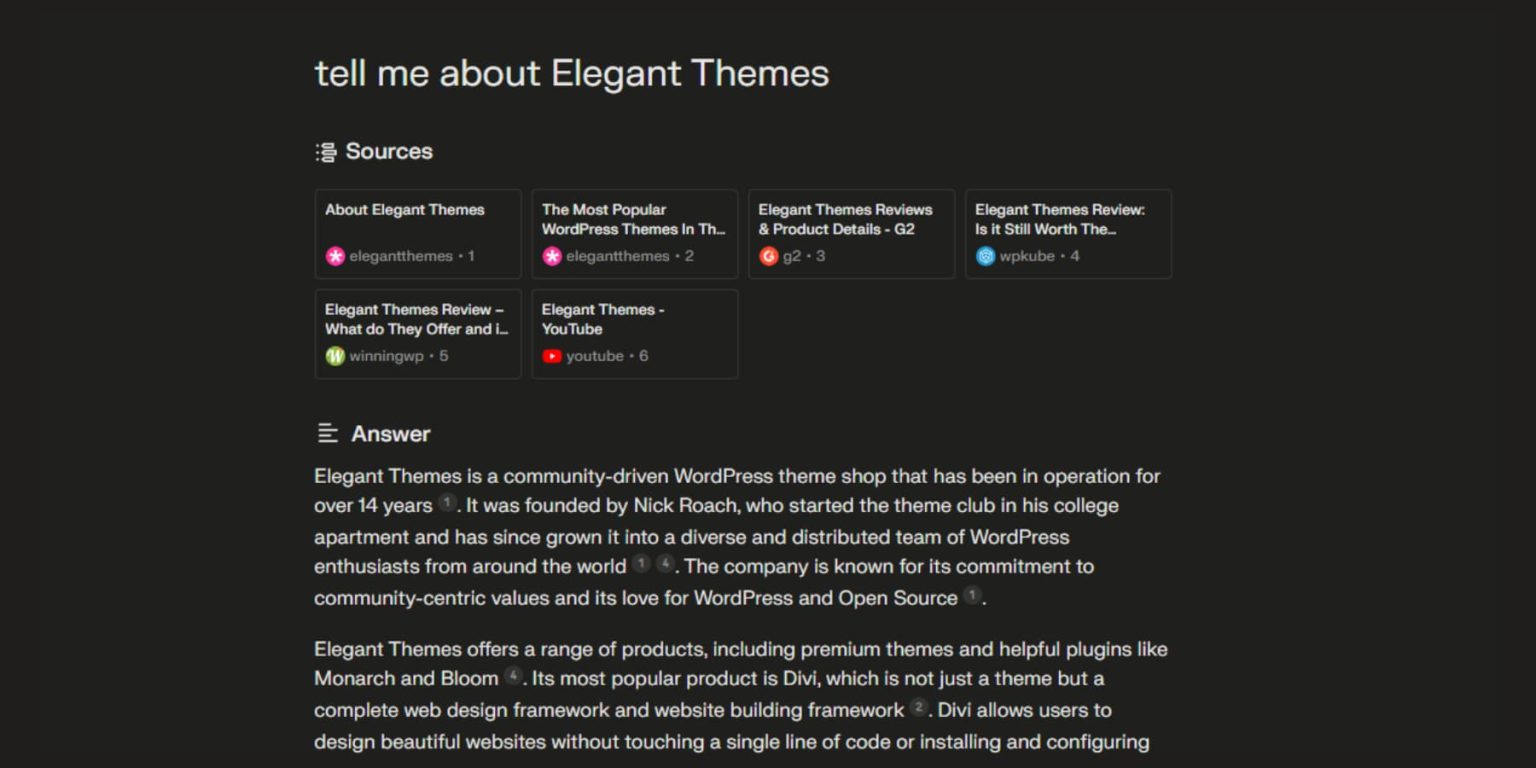Viewport: 1536px width, 768px height.
Task: Open the Elegant Themes Reviews G2 card
Action: [851, 233]
